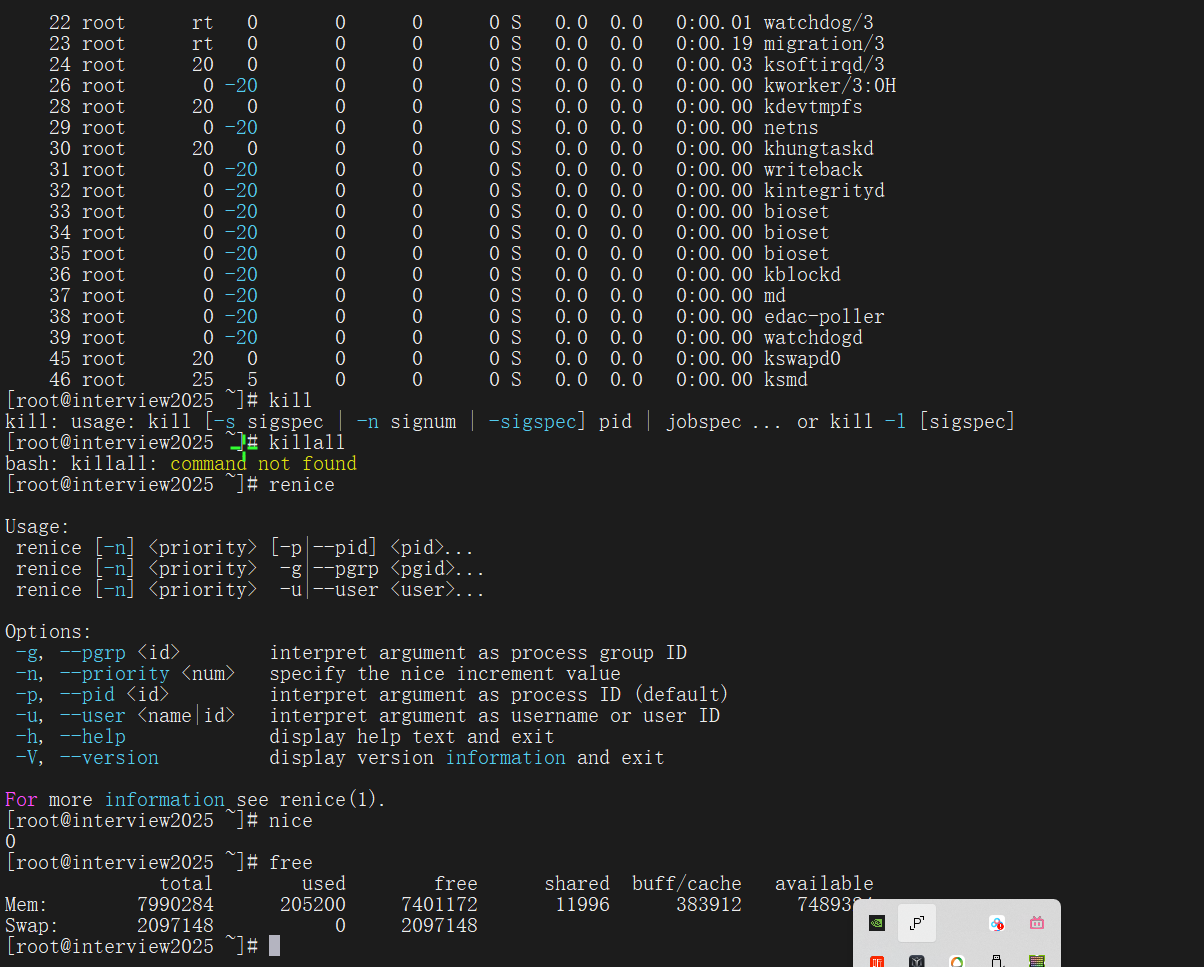1204x967 pixels.
Task: Click the dark cube tray icon
Action: click(916, 961)
